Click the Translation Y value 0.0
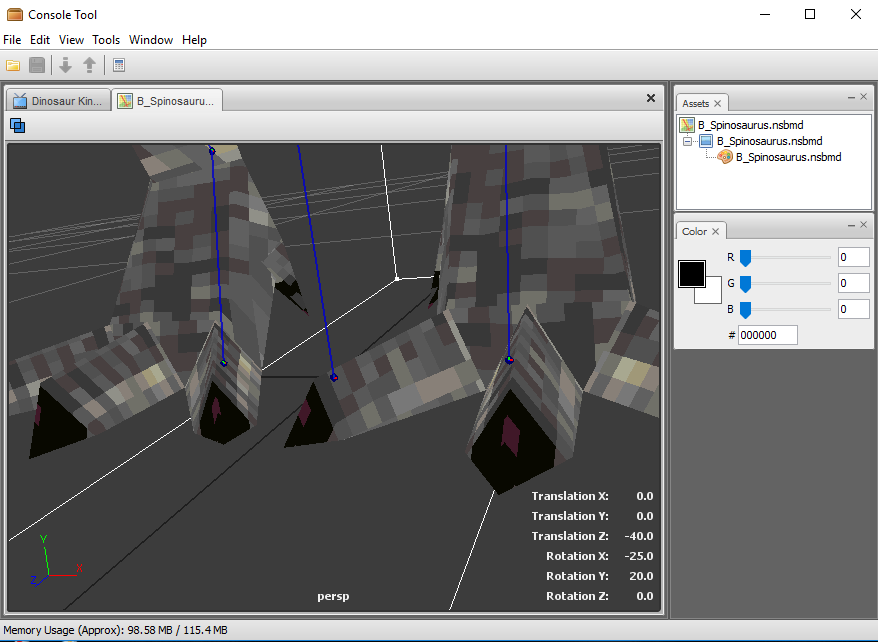This screenshot has width=878, height=642. 645,516
